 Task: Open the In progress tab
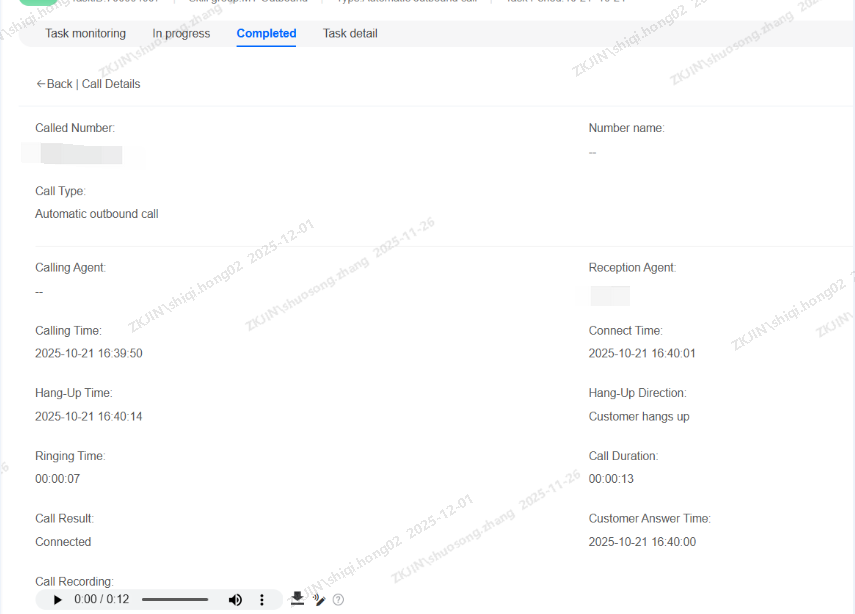pos(181,33)
